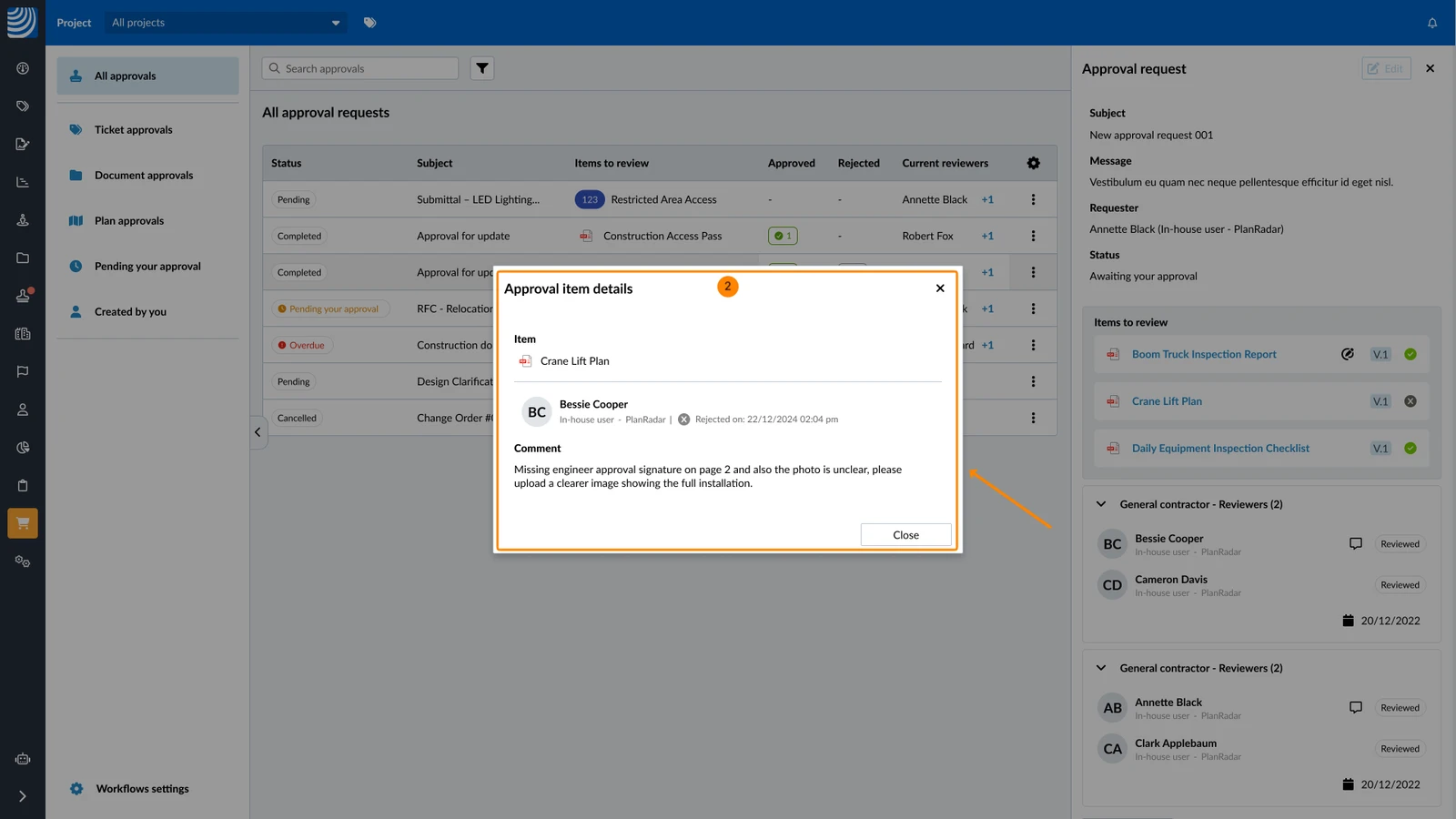The image size is (1456, 819).
Task: Collapse the approvals sidebar with the arrow handle
Action: click(x=258, y=432)
